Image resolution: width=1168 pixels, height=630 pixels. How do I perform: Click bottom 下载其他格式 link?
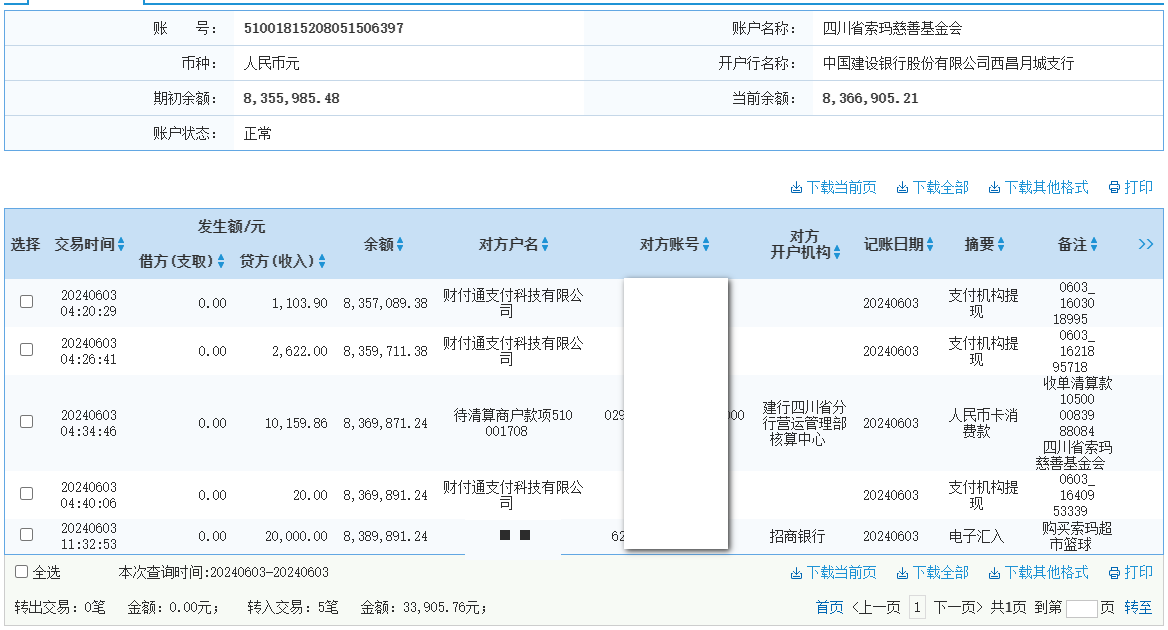1038,573
